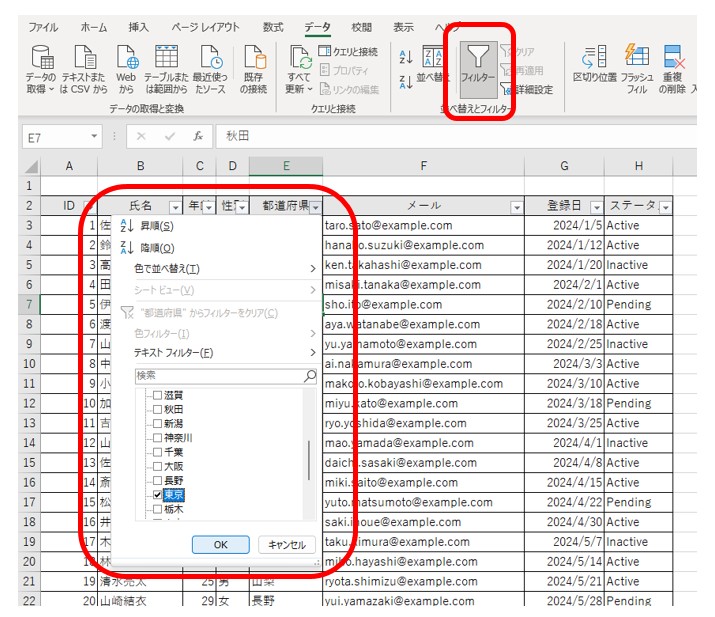Switch to the 表示 tab
The width and height of the screenshot is (715, 617).
click(x=404, y=27)
